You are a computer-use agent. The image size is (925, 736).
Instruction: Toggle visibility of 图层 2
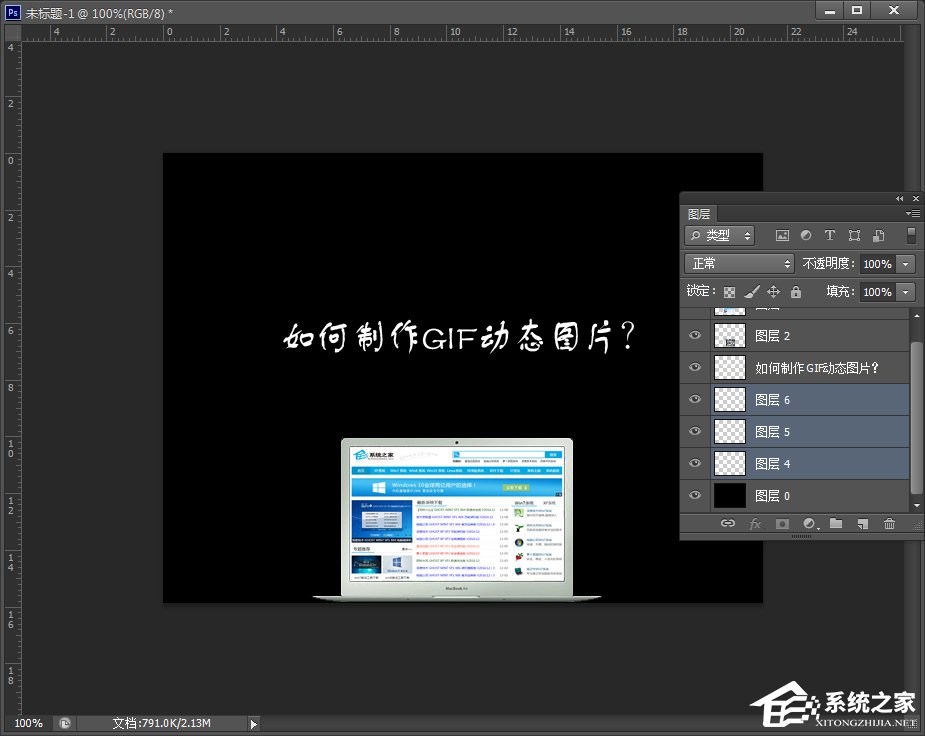pos(694,335)
